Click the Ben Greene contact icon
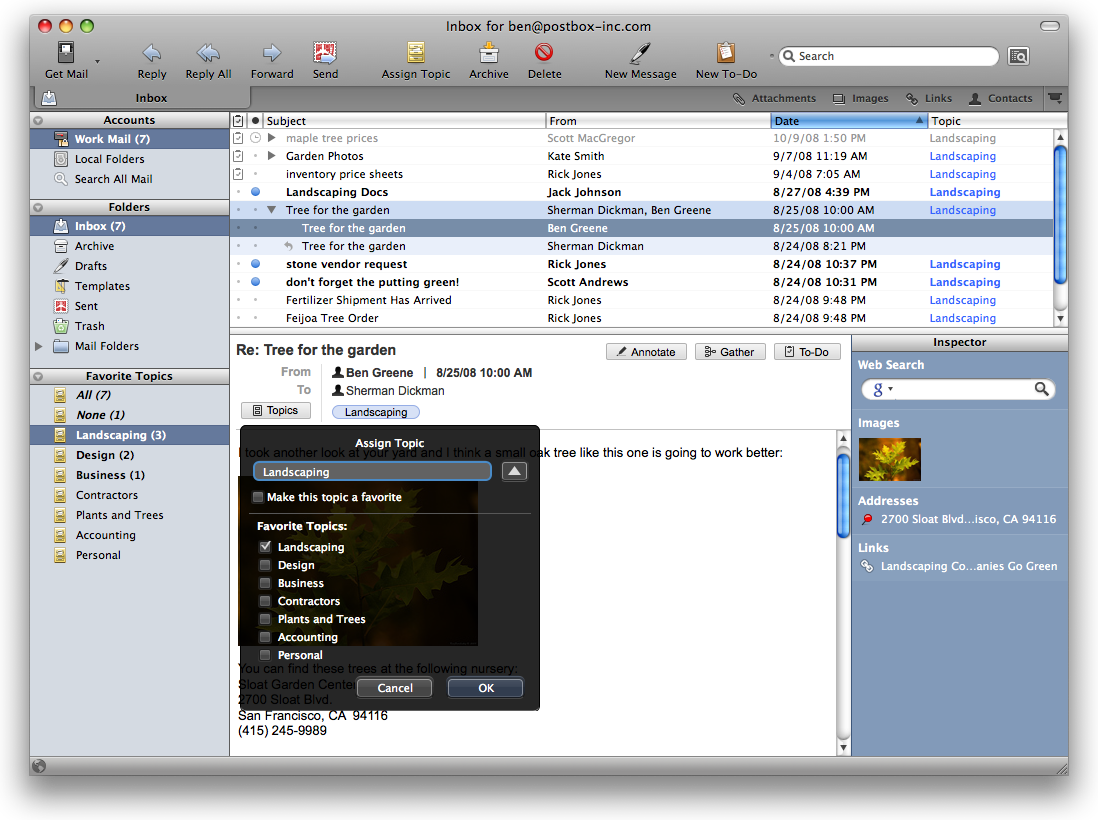1098x820 pixels. point(338,373)
